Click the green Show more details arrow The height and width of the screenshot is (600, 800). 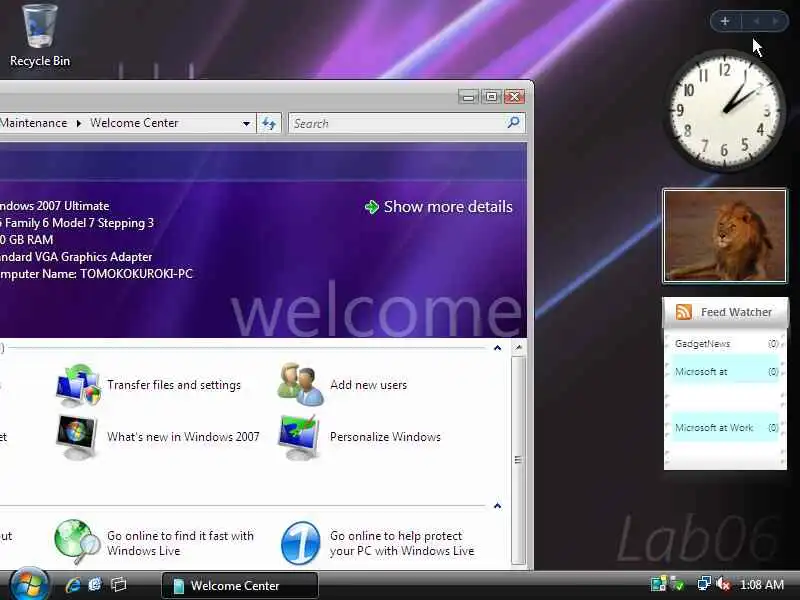(x=371, y=207)
